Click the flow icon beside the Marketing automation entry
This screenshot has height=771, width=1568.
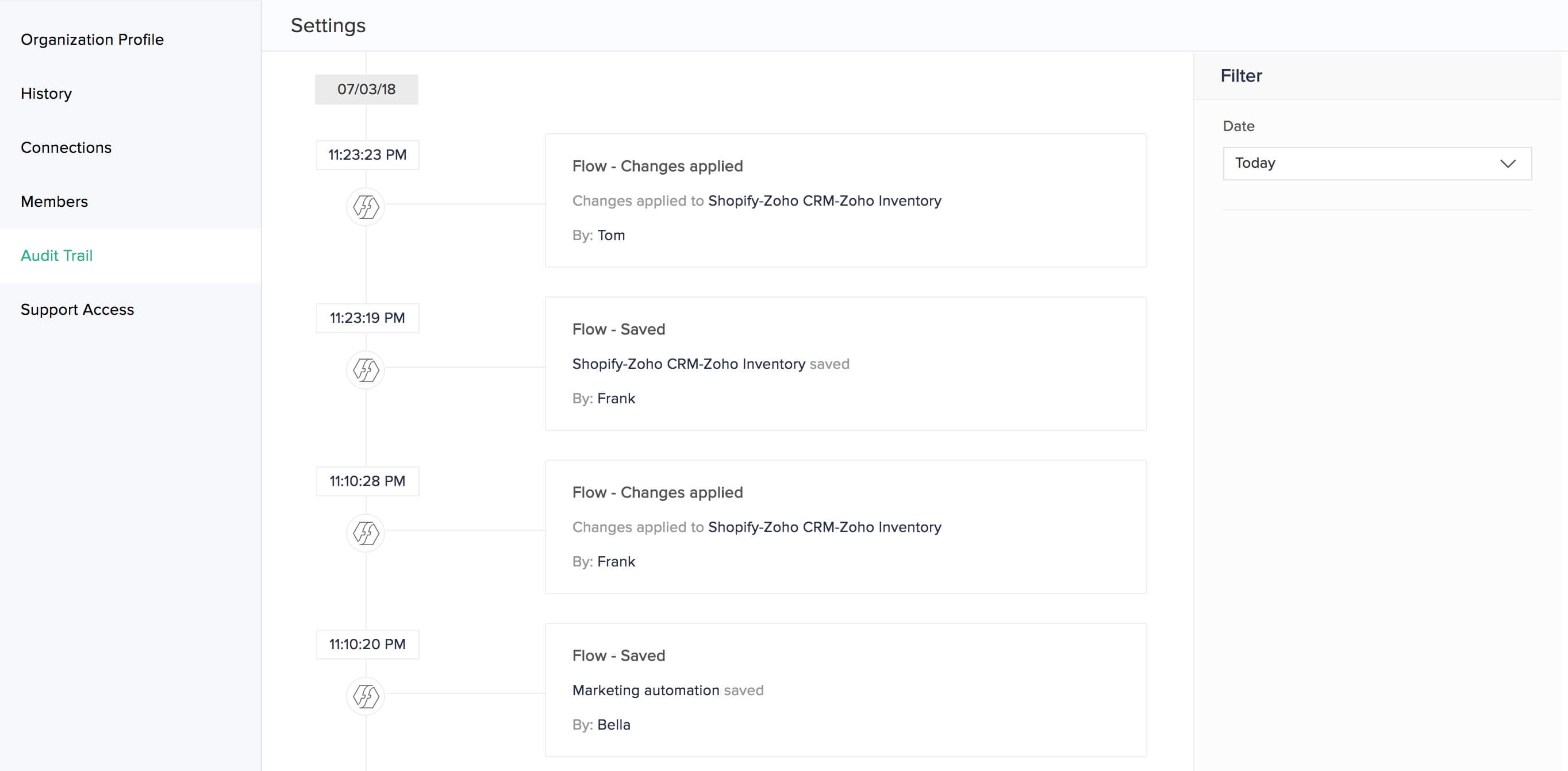pos(366,696)
